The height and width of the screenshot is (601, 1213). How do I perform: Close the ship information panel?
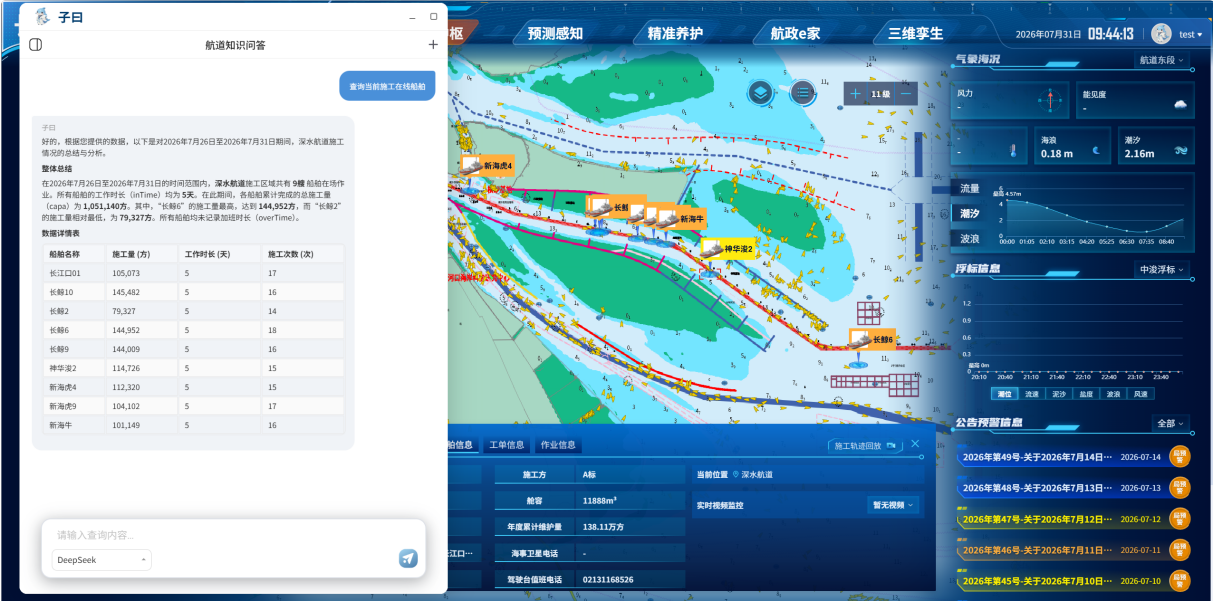(x=914, y=444)
